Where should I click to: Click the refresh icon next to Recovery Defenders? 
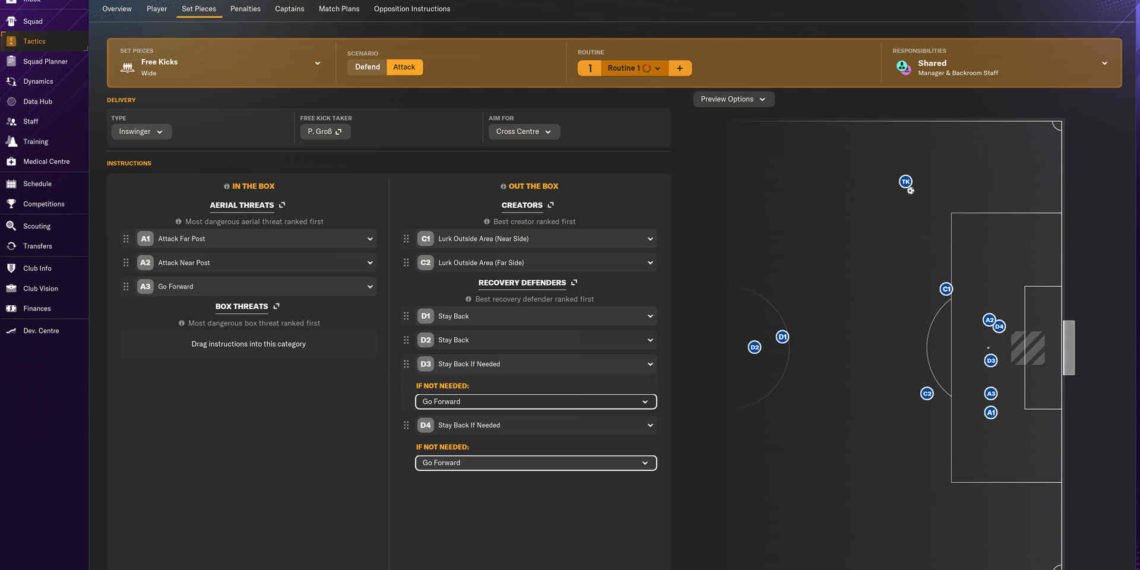click(x=574, y=283)
